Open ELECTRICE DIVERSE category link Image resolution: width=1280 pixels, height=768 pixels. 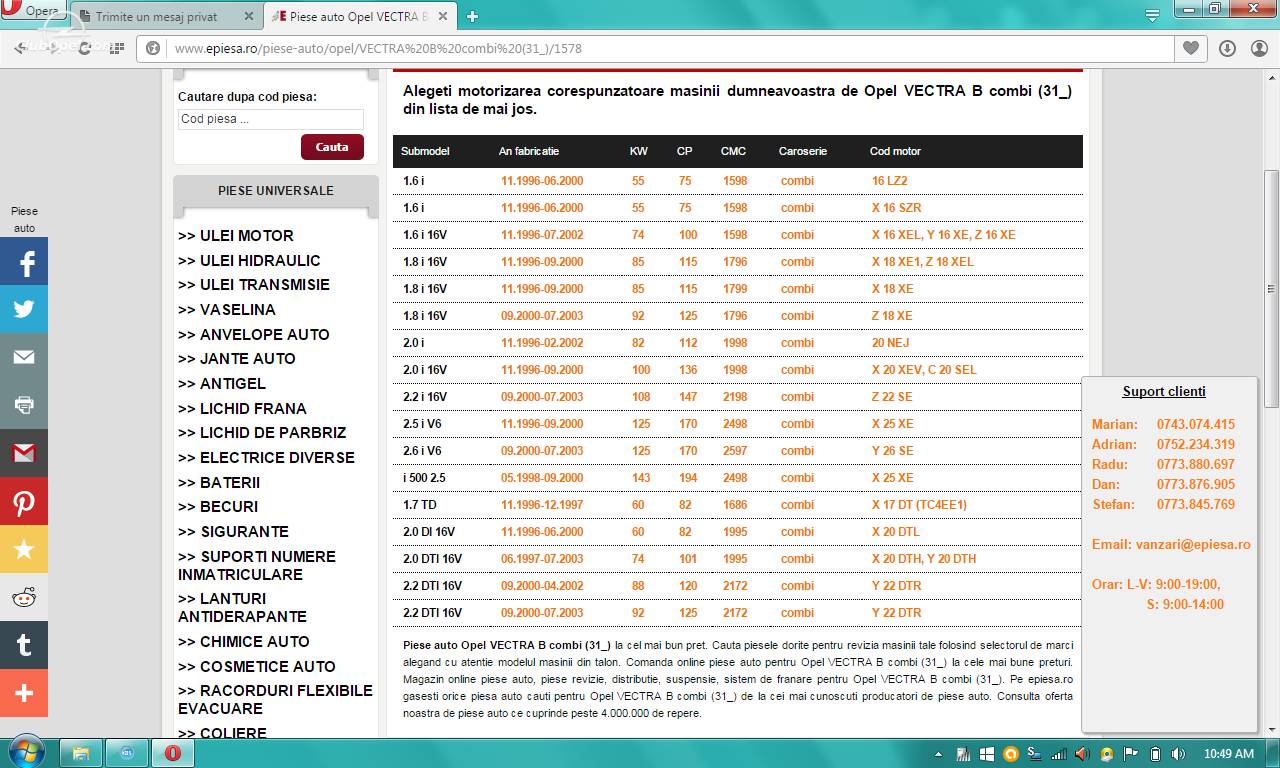266,458
